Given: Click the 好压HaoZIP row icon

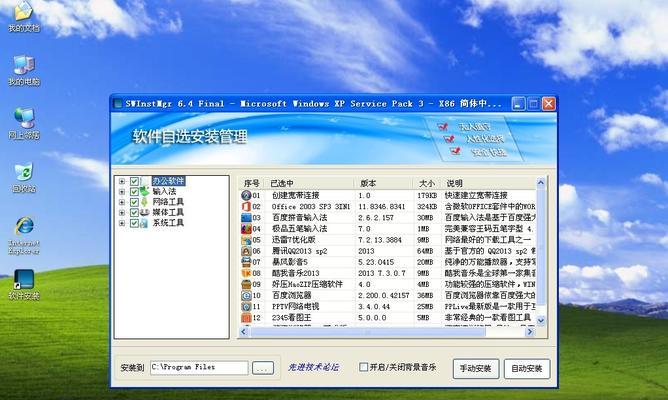Looking at the screenshot, I should [246, 284].
